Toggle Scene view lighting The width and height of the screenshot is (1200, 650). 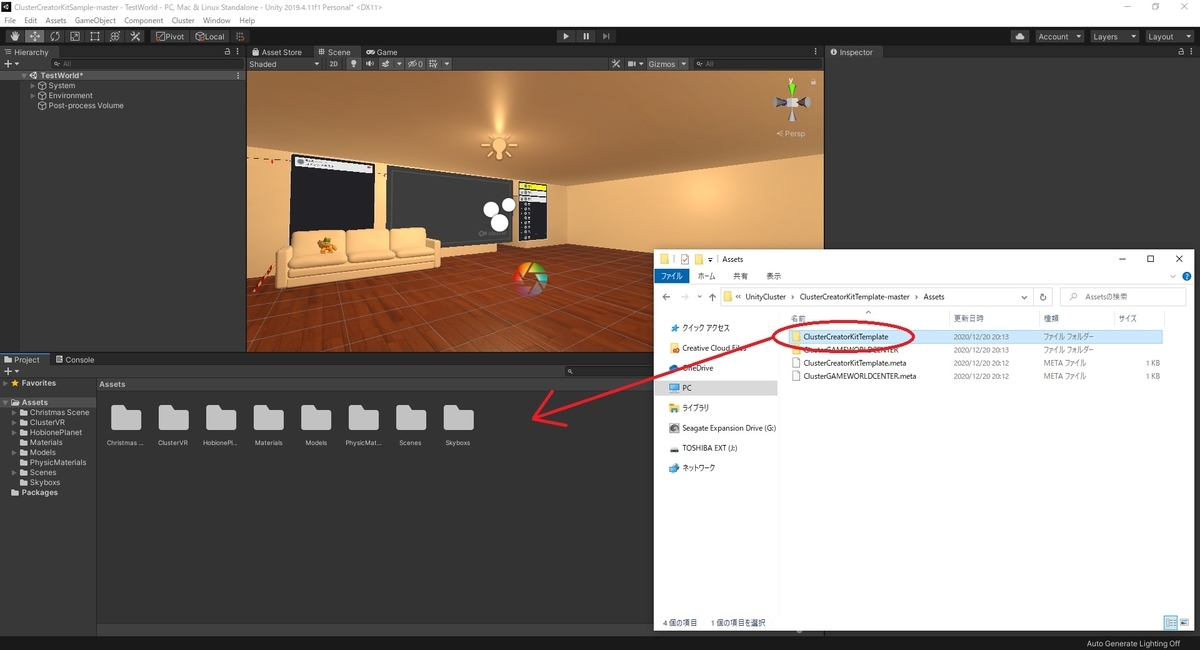click(x=353, y=64)
